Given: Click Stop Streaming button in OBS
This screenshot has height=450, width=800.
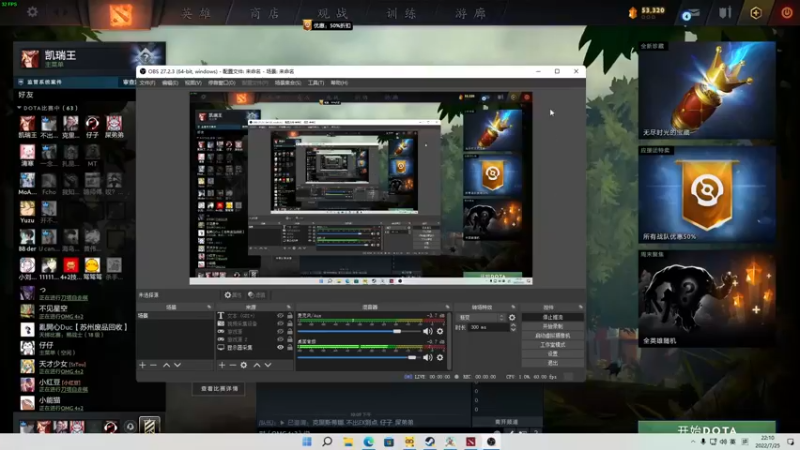Looking at the screenshot, I should pyautogui.click(x=553, y=317).
